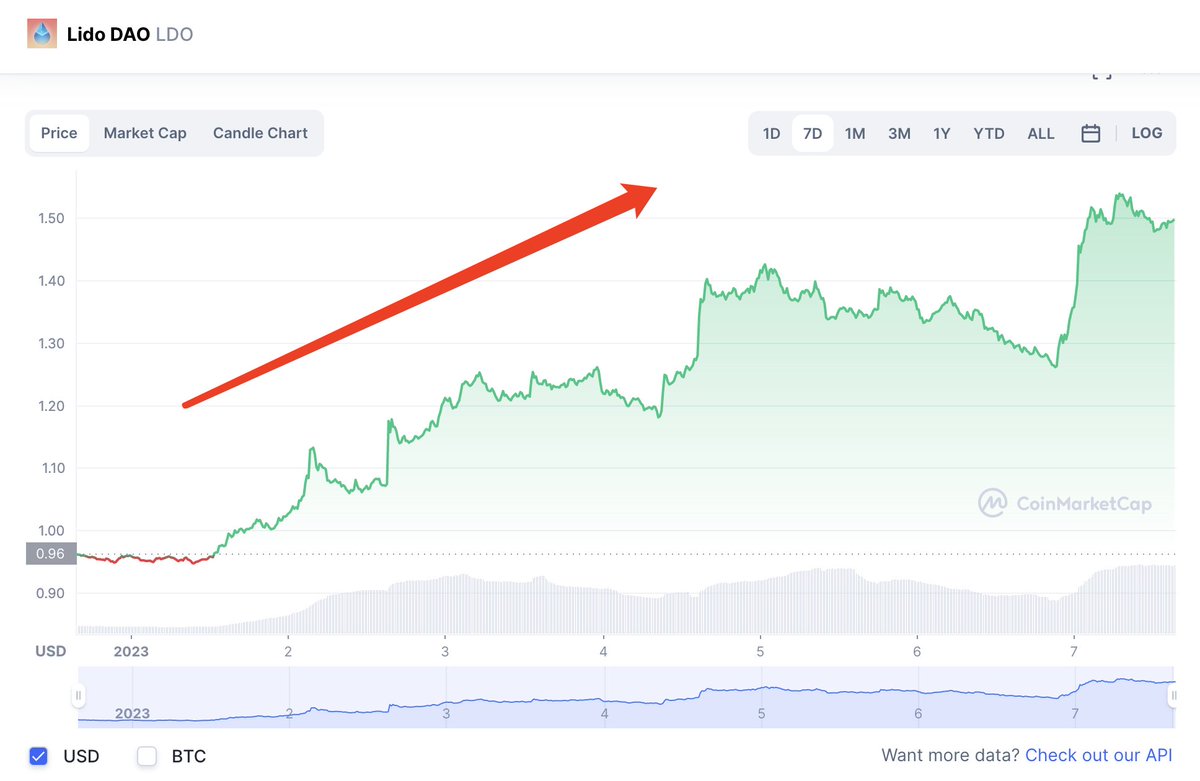Image resolution: width=1200 pixels, height=781 pixels.
Task: Click the 0.96 price label on axis
Action: pos(50,554)
